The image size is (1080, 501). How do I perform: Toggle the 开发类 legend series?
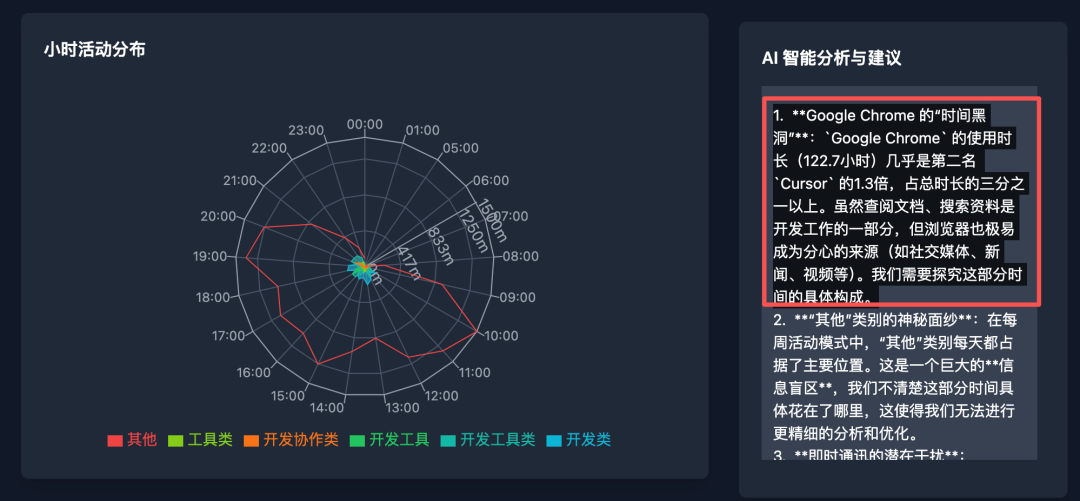point(578,440)
